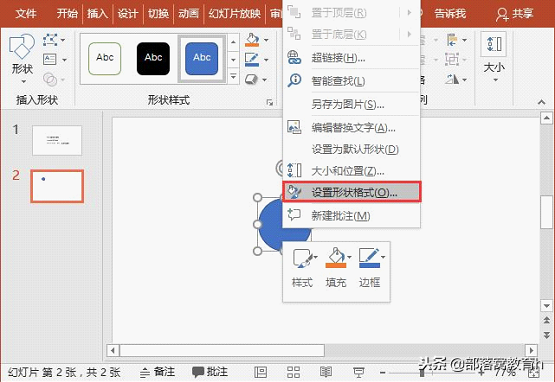
Task: Click the shape fill bucket icon
Action: tap(252, 40)
